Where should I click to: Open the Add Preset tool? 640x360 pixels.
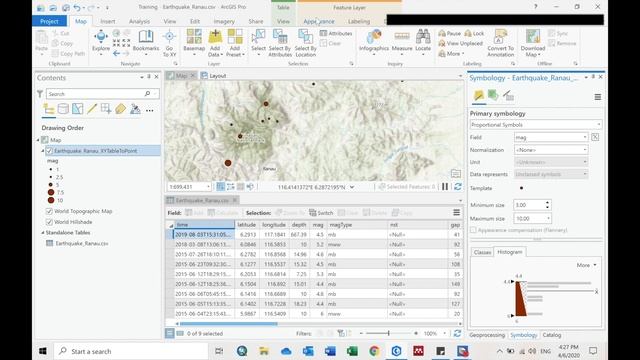click(235, 42)
